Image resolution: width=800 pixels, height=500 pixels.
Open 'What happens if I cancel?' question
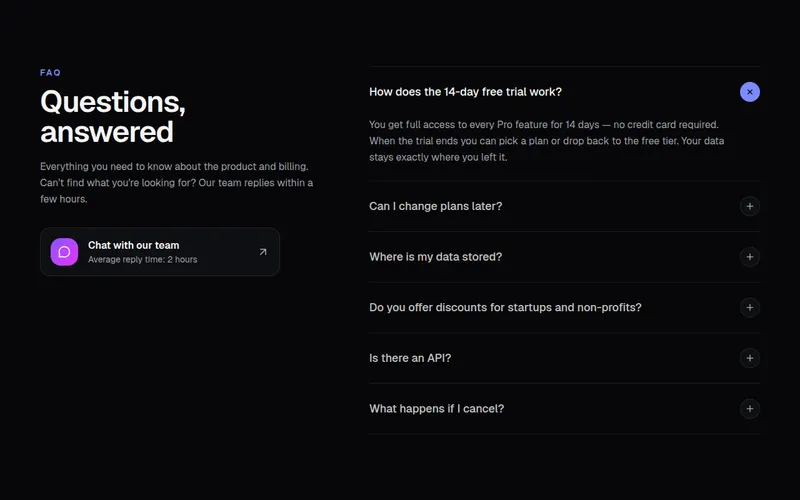click(x=436, y=409)
